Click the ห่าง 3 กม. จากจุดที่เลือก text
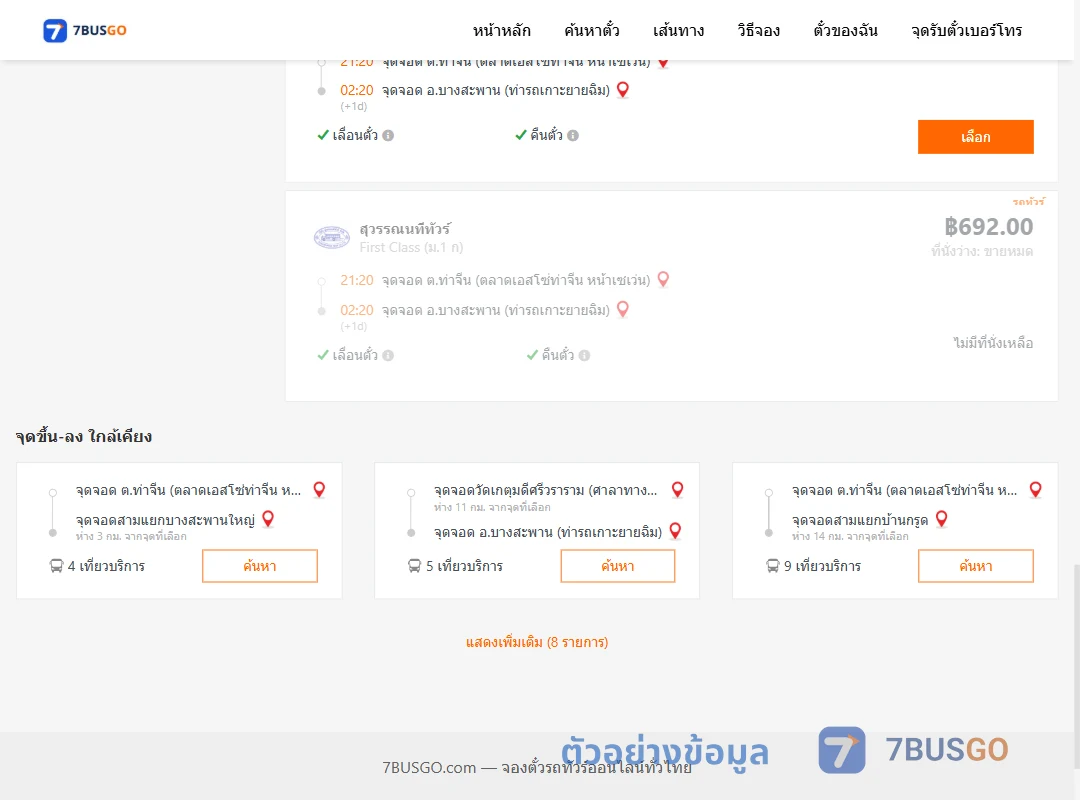This screenshot has width=1080, height=800. 131,537
